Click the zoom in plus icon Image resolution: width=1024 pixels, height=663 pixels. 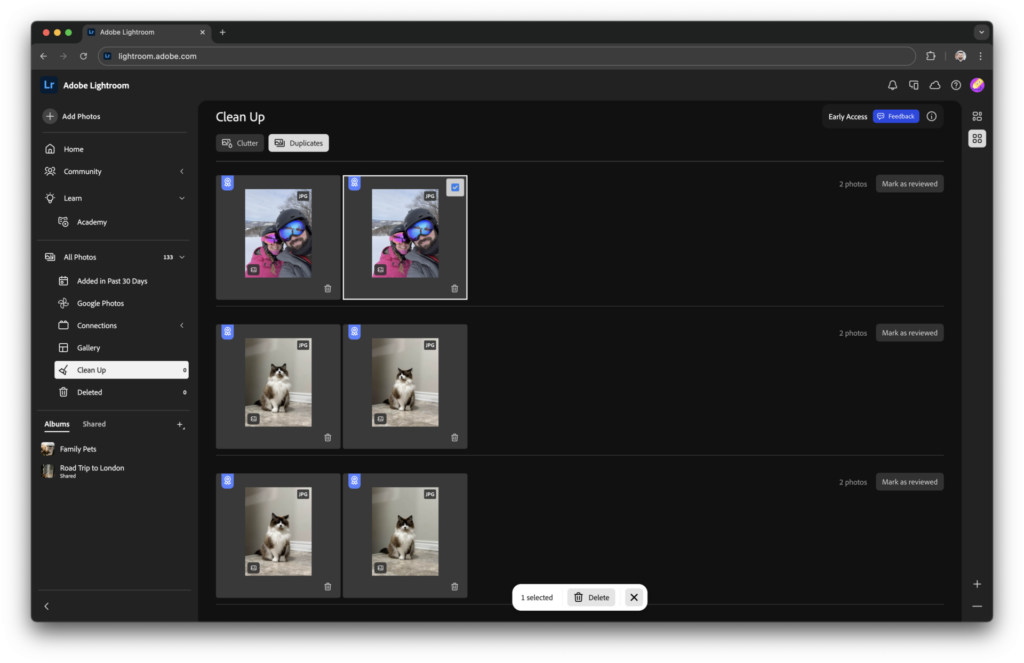click(977, 584)
